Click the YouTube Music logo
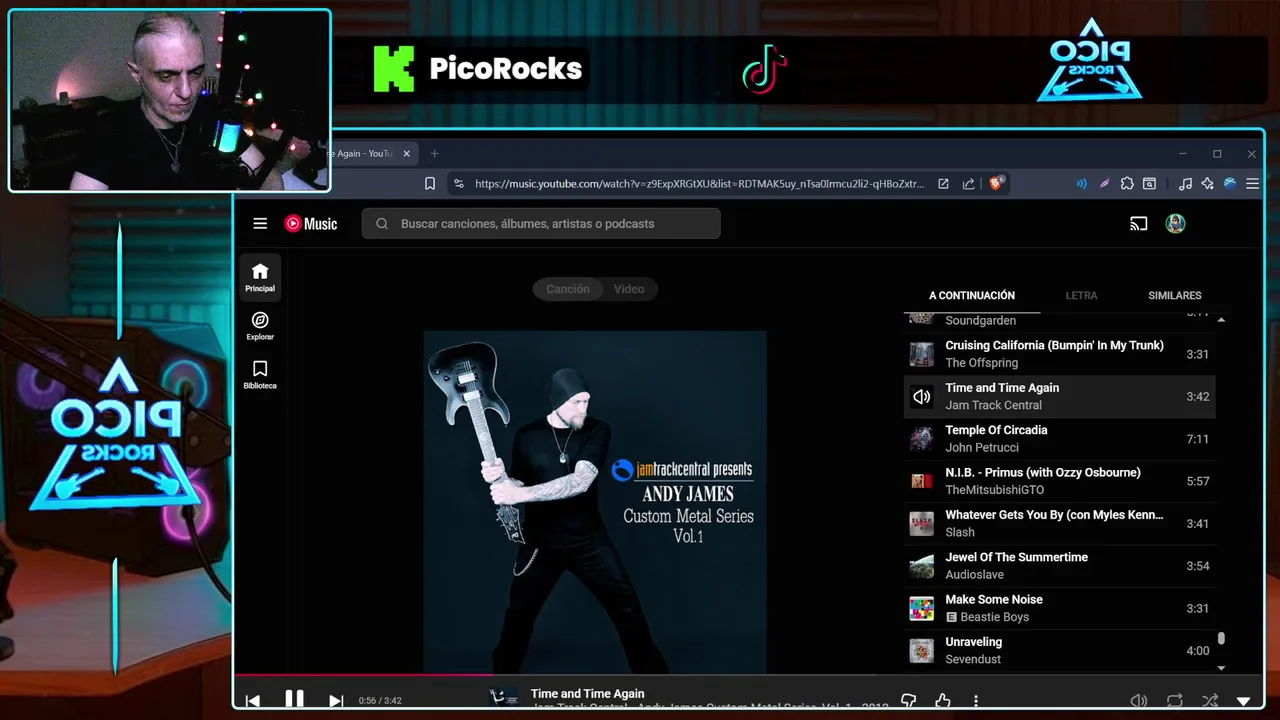 point(311,224)
